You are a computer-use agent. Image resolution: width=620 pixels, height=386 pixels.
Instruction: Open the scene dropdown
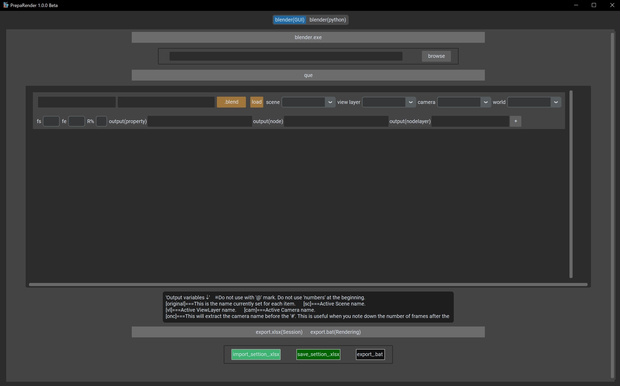(308, 102)
